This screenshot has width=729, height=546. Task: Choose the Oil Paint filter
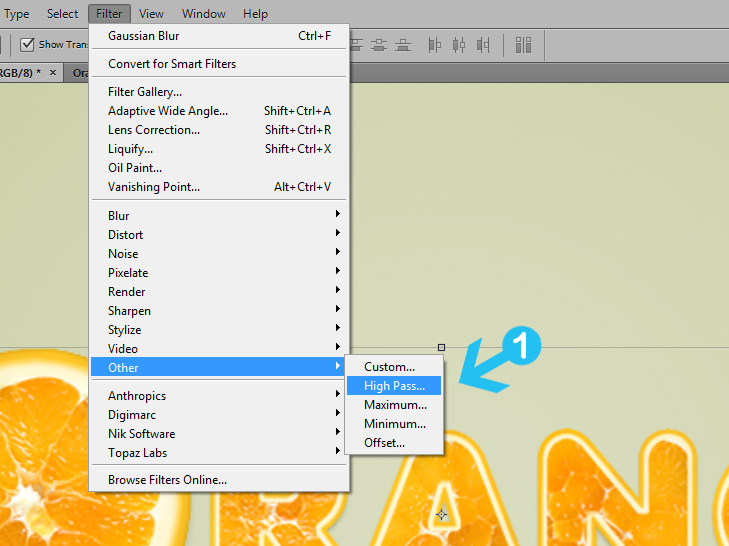coord(219,168)
